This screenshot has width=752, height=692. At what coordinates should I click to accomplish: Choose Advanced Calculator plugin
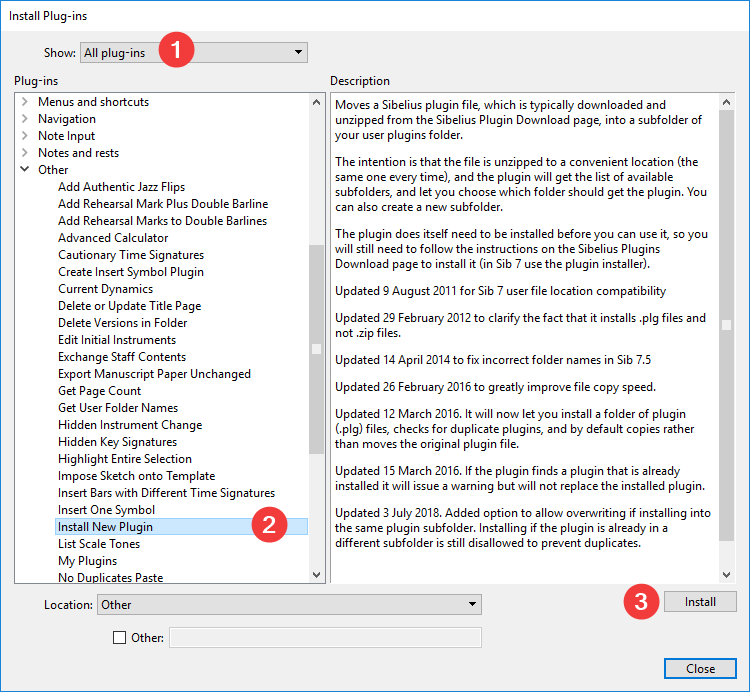(x=113, y=238)
